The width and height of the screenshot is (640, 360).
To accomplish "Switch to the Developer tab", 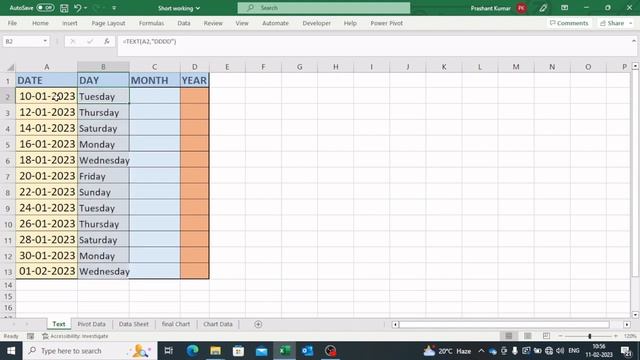I will tap(316, 23).
